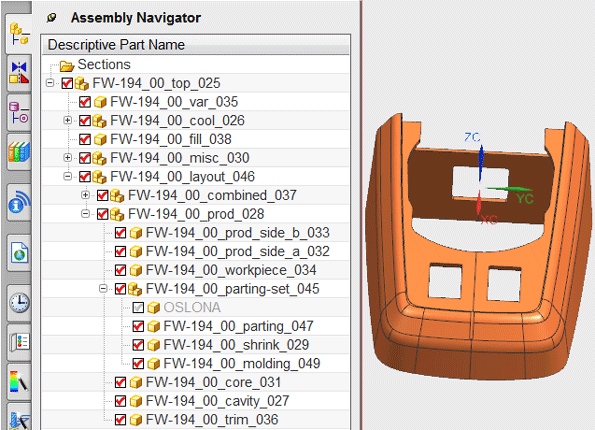Toggle the grayed OSLONA component checkbox
The image size is (595, 430).
138,307
